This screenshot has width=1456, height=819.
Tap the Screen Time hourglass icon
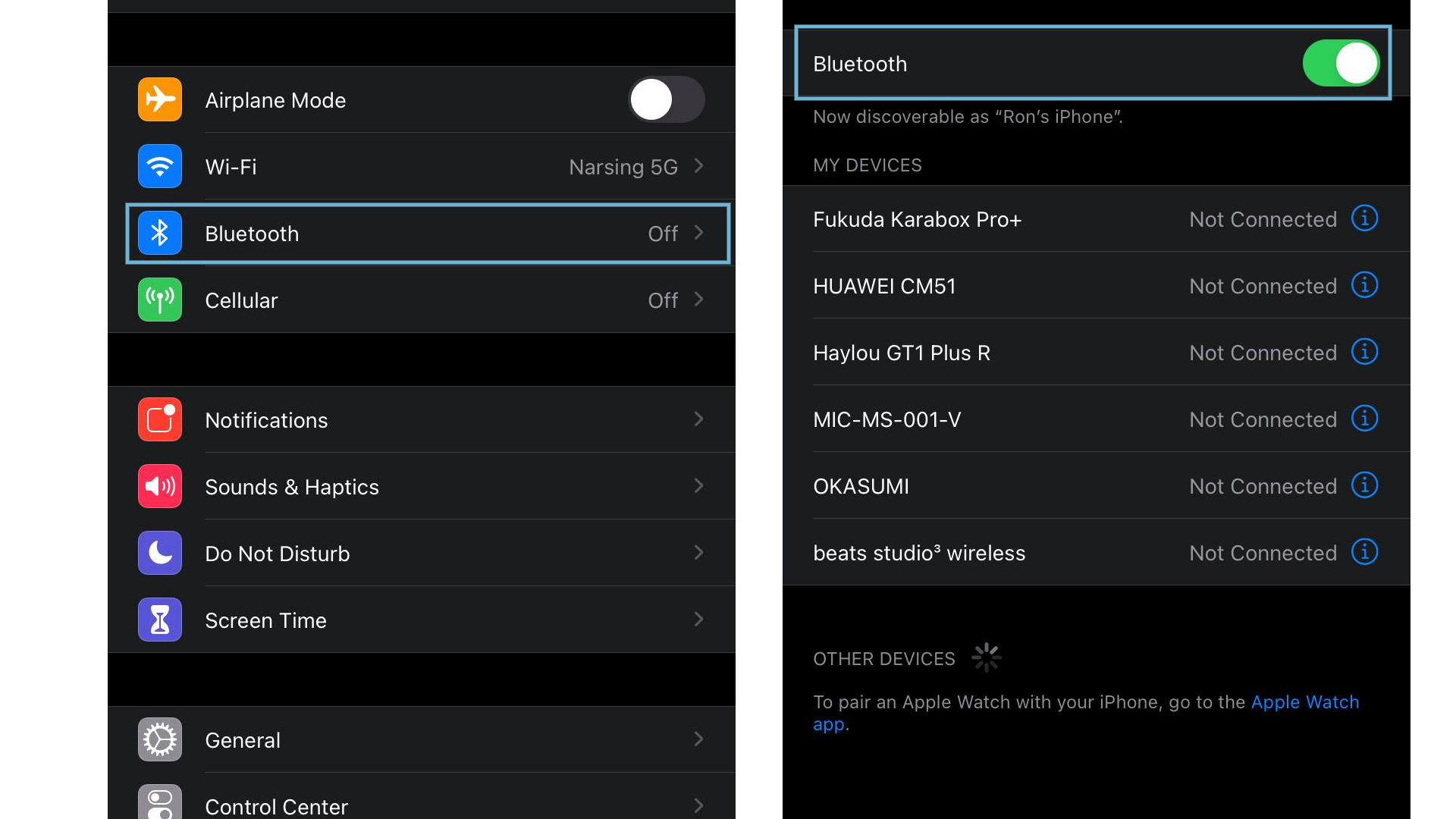(x=160, y=620)
